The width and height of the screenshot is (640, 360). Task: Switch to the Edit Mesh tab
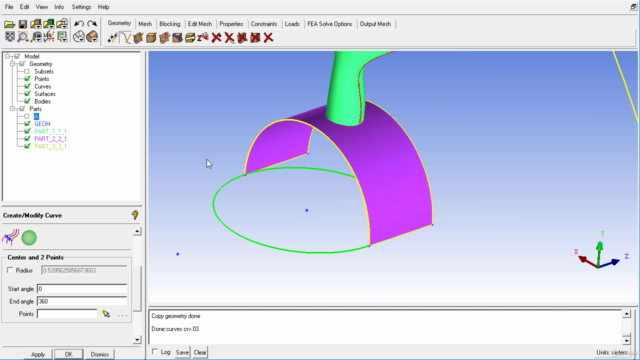tap(200, 24)
